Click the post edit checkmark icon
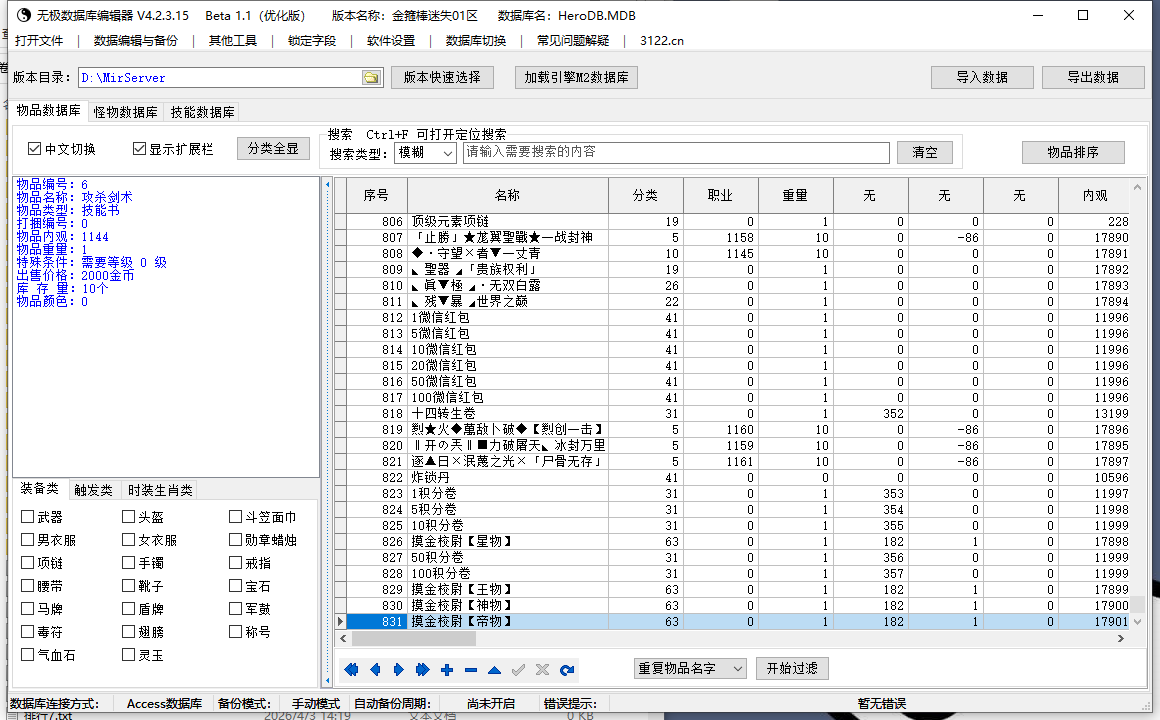Image resolution: width=1160 pixels, height=720 pixels. click(519, 670)
